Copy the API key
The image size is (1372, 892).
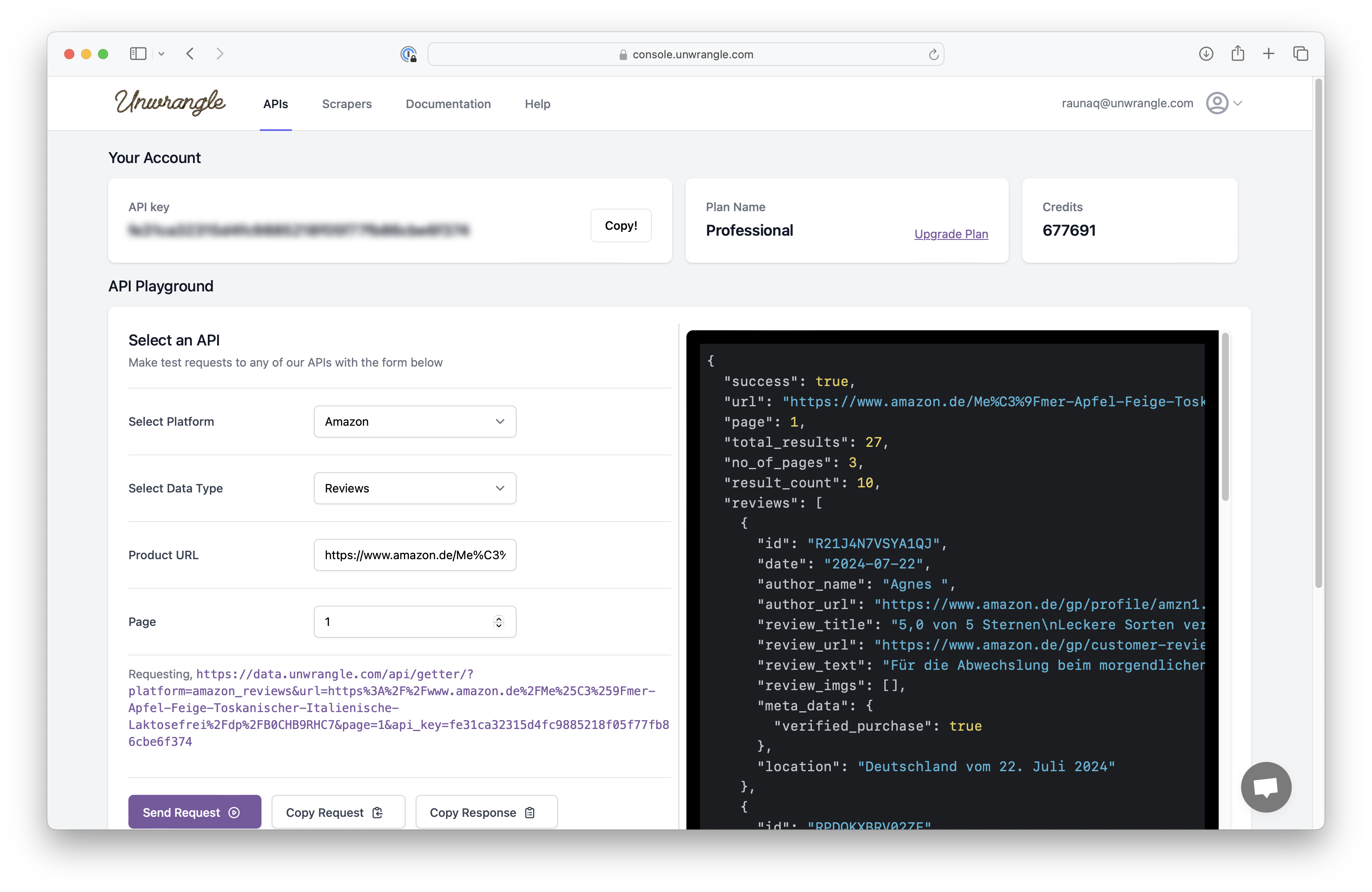620,225
